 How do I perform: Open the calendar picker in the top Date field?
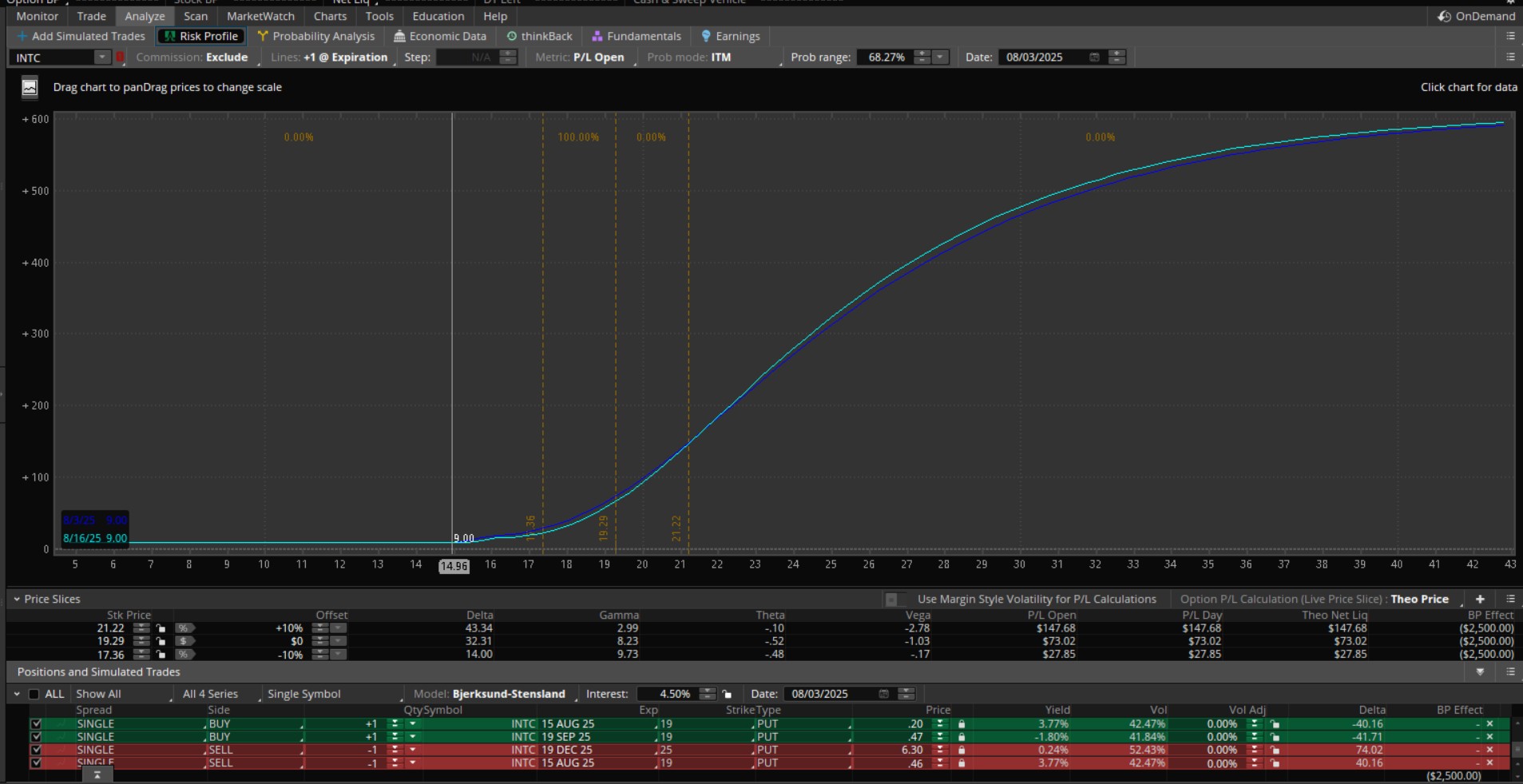point(1094,57)
